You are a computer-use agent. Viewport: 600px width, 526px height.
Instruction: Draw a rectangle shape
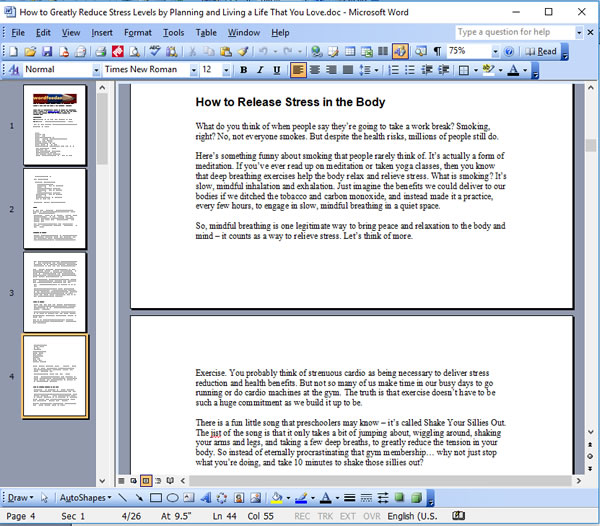coord(155,498)
